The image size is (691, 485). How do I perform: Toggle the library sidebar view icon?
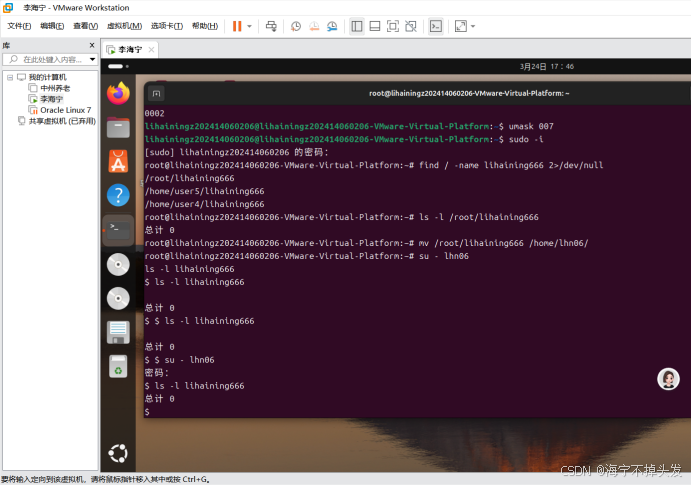tap(357, 26)
